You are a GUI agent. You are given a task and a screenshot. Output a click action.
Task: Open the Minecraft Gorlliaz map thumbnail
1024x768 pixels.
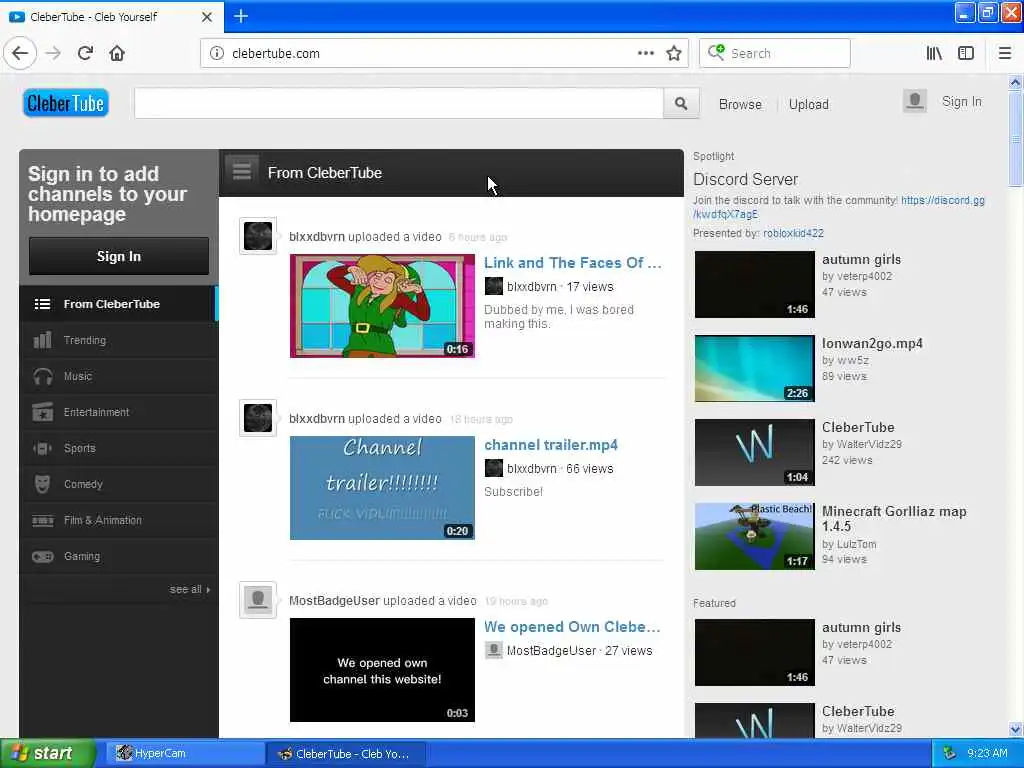tap(754, 536)
